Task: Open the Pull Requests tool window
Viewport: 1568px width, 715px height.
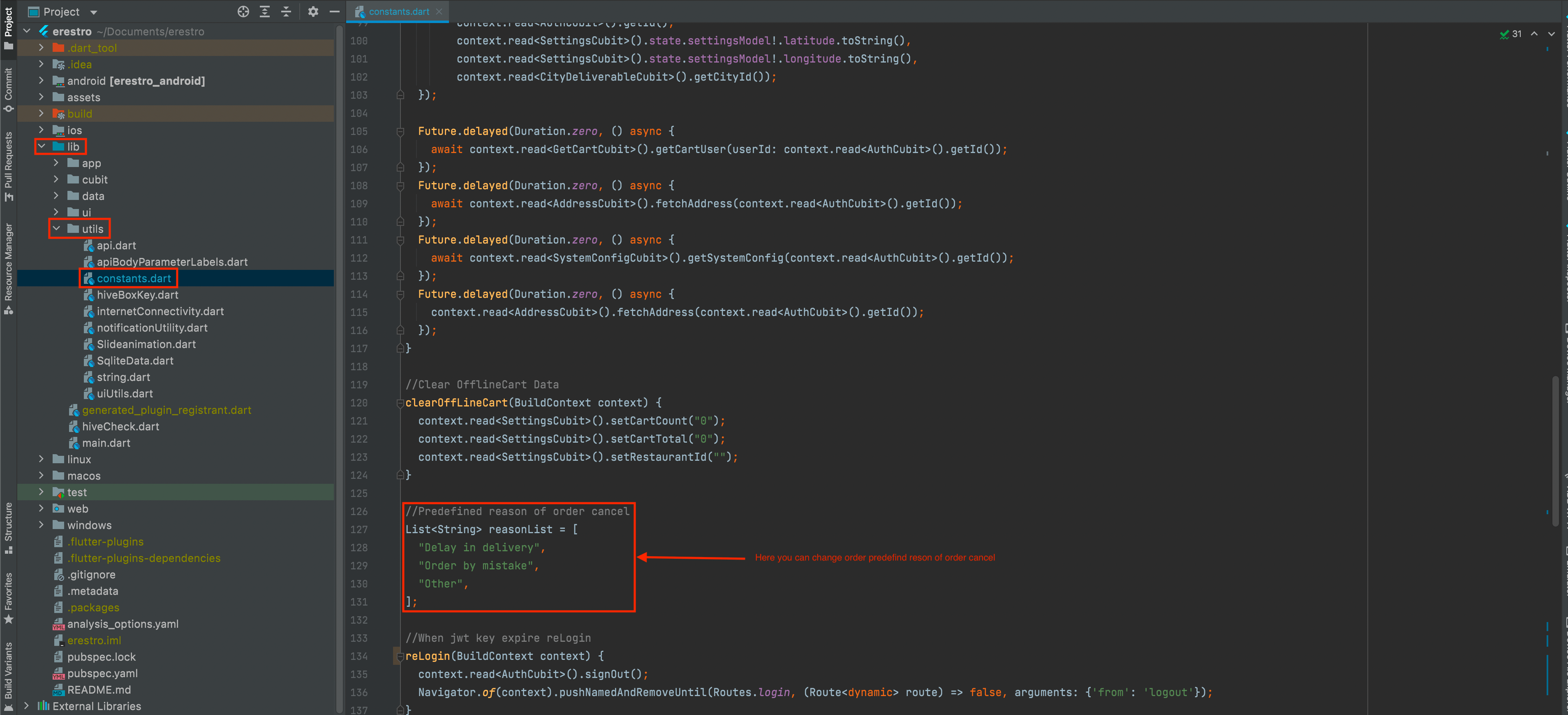Action: pos(8,166)
